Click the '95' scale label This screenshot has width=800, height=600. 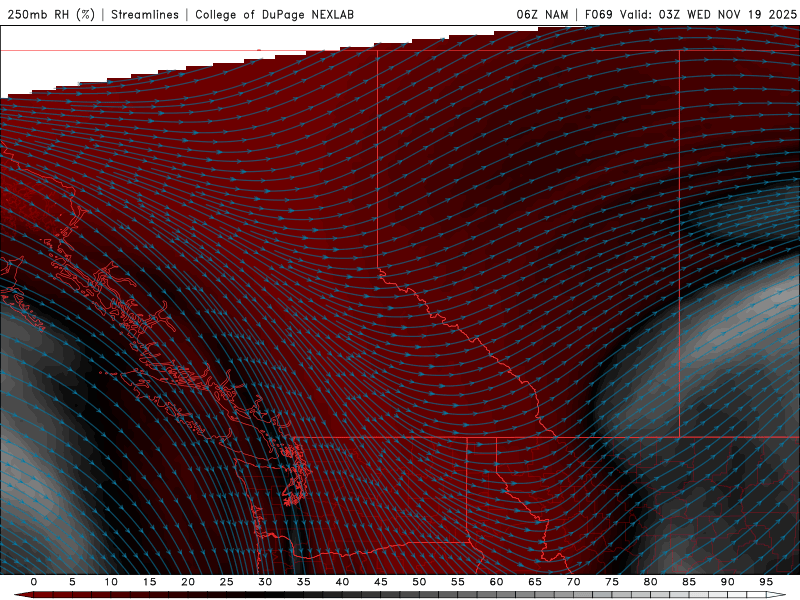click(766, 582)
